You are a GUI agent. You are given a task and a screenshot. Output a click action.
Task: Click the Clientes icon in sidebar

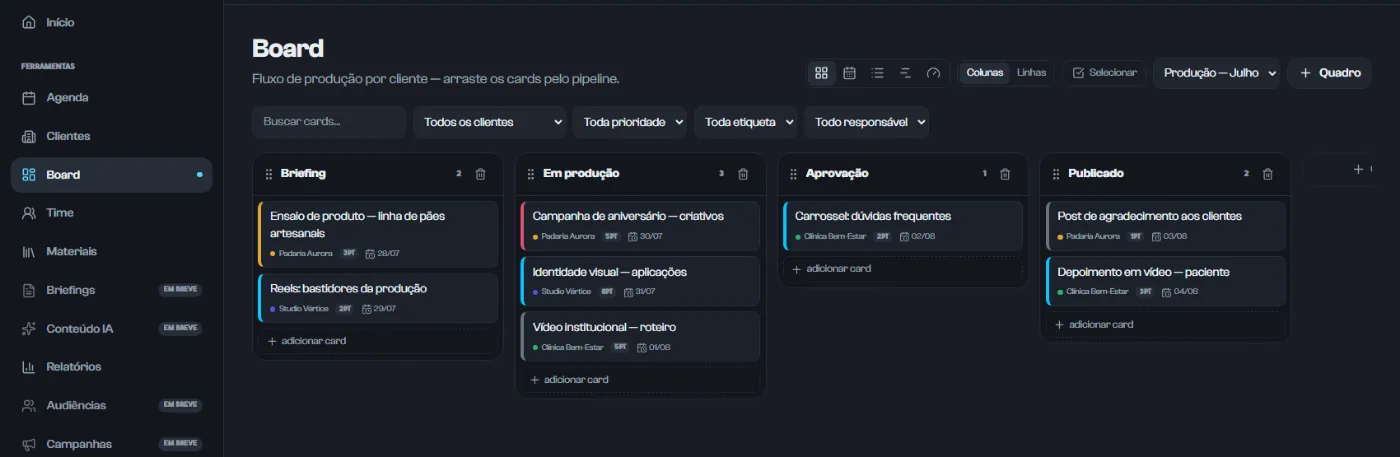pyautogui.click(x=29, y=136)
